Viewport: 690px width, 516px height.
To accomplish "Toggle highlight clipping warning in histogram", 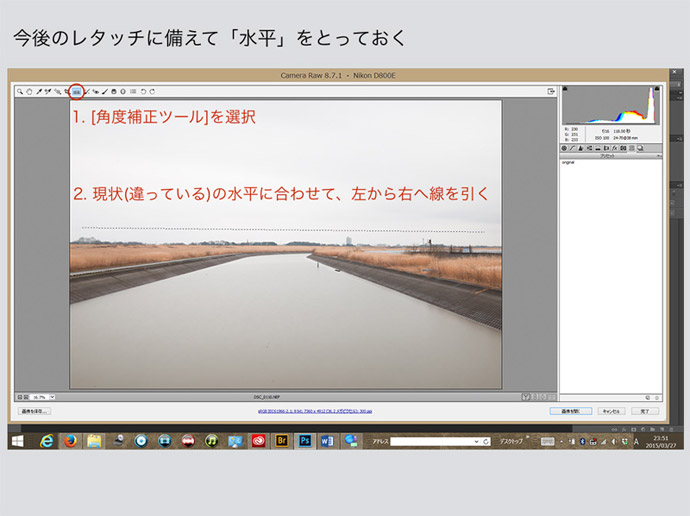I will (x=657, y=89).
